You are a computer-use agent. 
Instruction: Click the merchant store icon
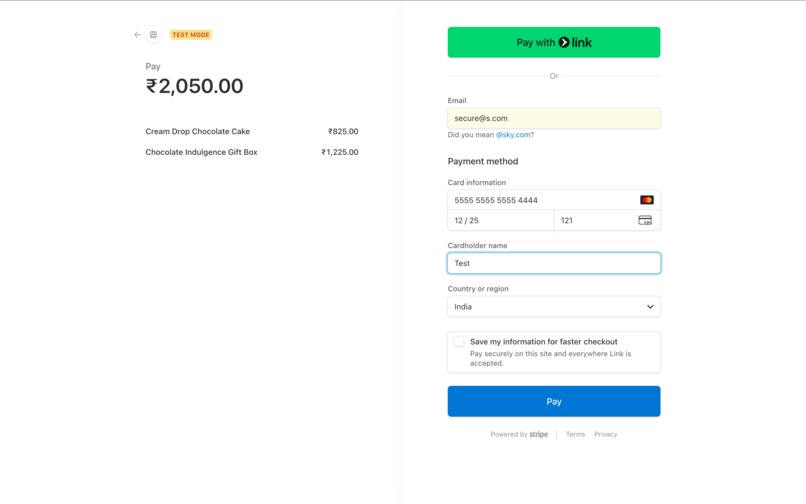(x=153, y=35)
